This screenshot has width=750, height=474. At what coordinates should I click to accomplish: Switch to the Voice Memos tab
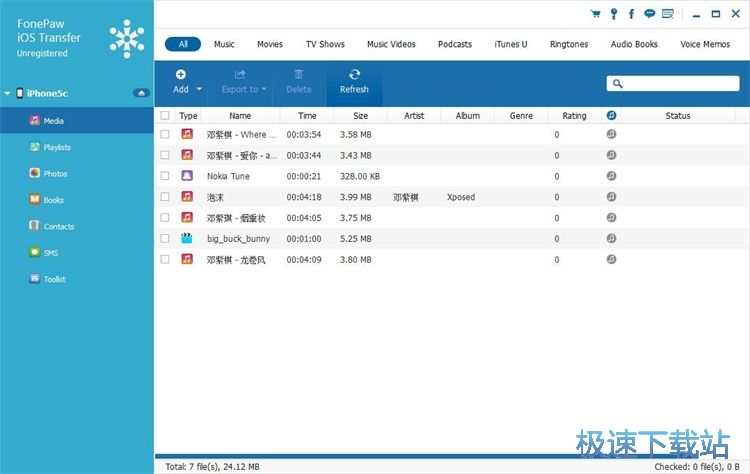click(705, 44)
